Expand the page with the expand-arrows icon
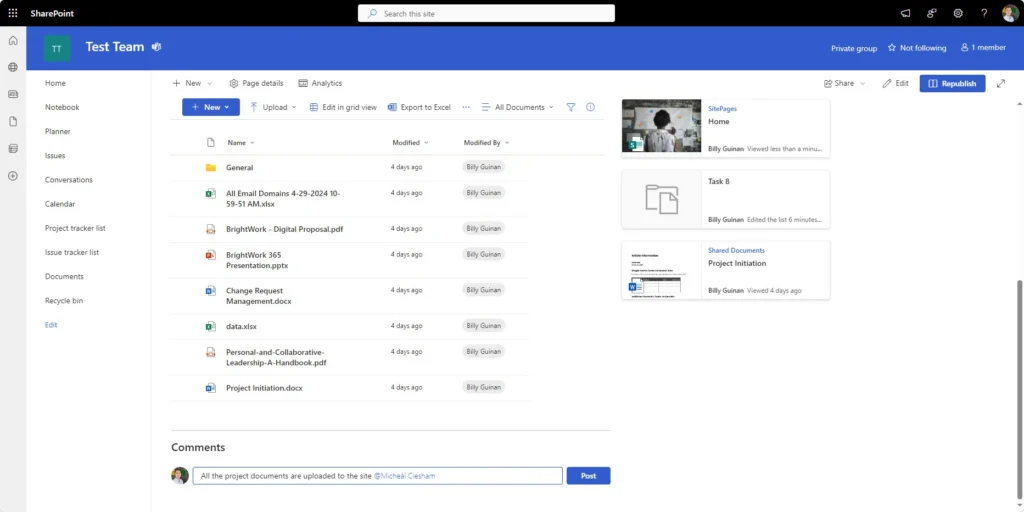This screenshot has width=1024, height=512. click(1001, 83)
